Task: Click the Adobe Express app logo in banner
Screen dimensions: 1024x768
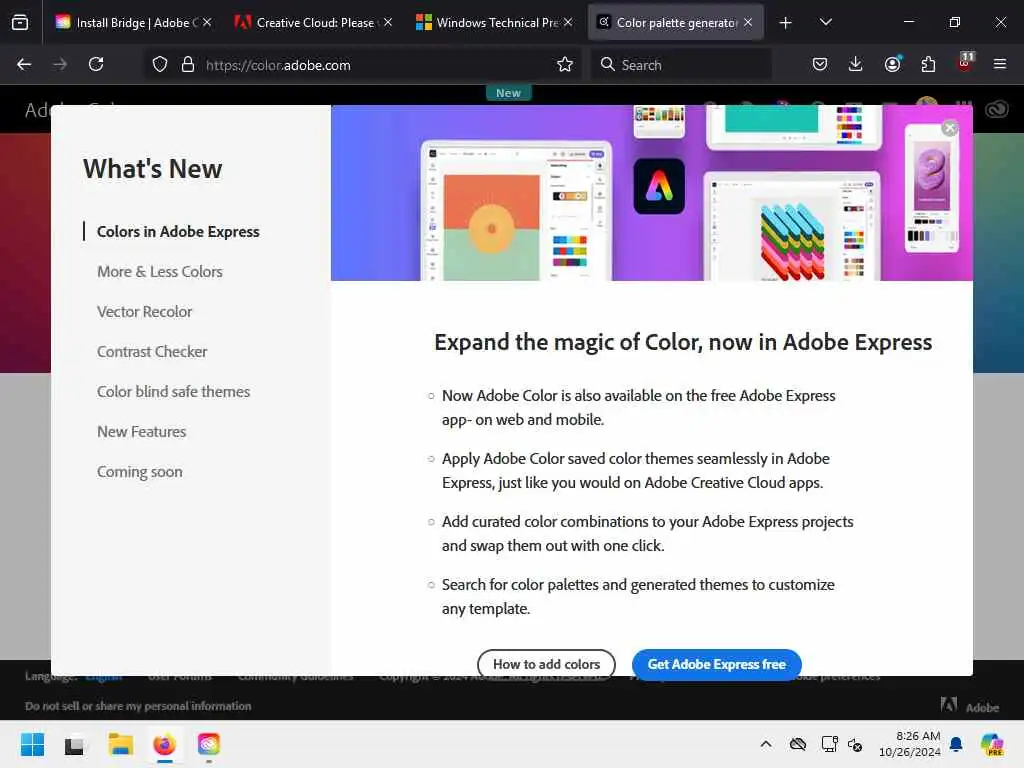Action: 659,186
